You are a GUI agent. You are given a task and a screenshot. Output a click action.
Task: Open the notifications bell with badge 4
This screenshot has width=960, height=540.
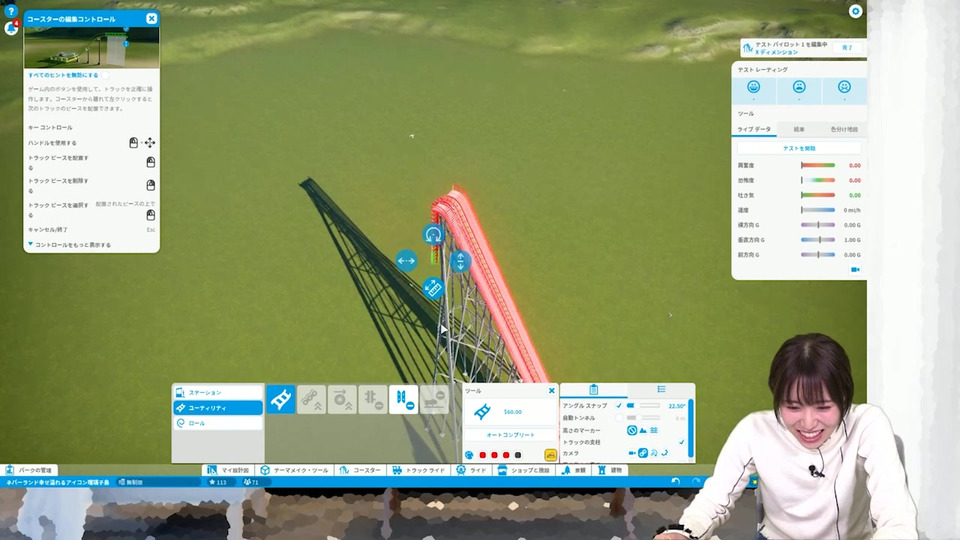coord(11,28)
